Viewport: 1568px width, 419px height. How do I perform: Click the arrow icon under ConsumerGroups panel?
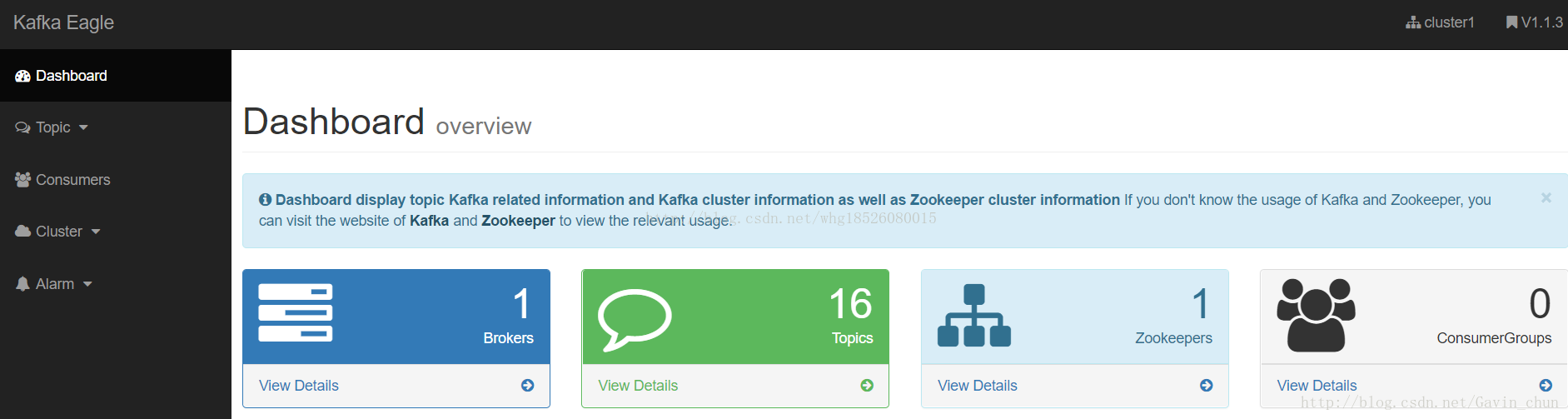point(1546,386)
